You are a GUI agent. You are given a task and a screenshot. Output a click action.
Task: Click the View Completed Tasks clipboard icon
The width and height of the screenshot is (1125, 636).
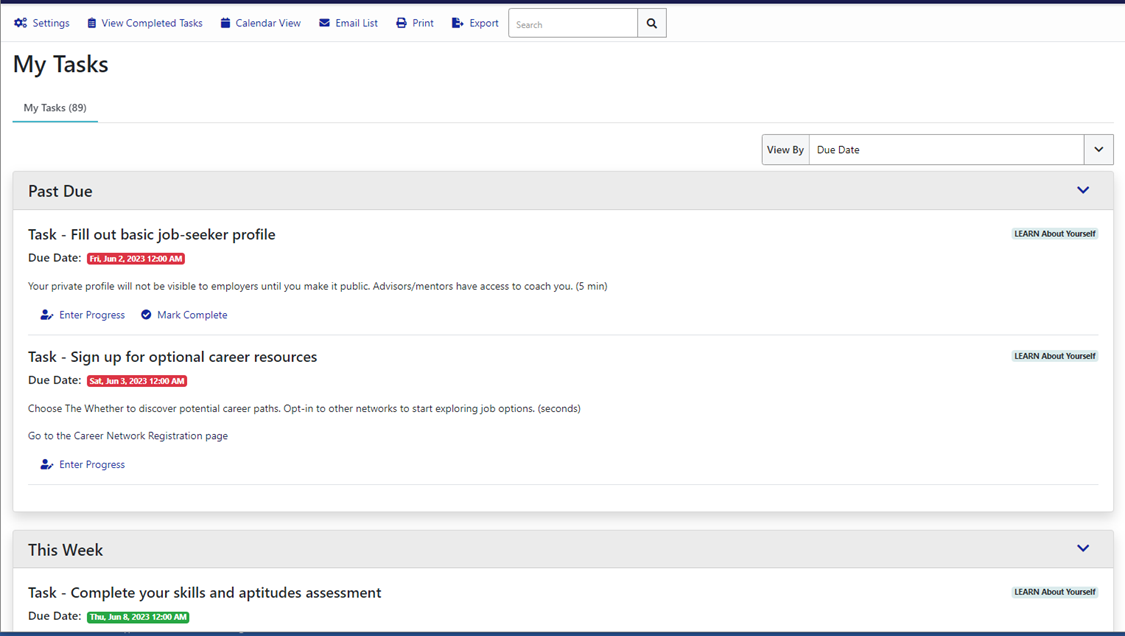tap(92, 23)
